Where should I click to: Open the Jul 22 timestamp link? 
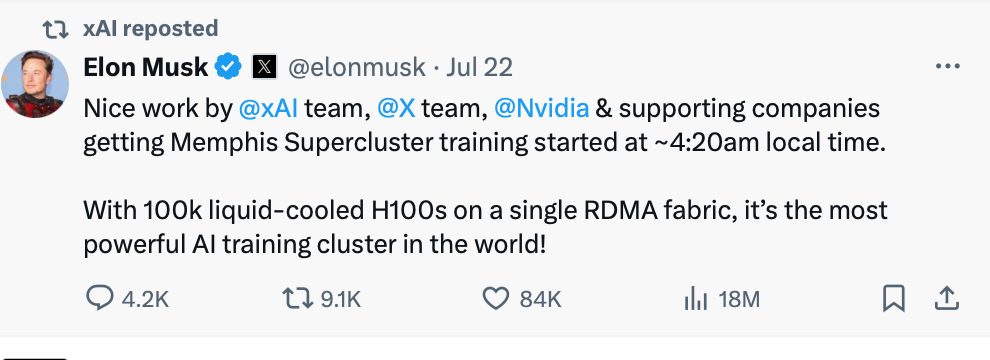point(479,67)
